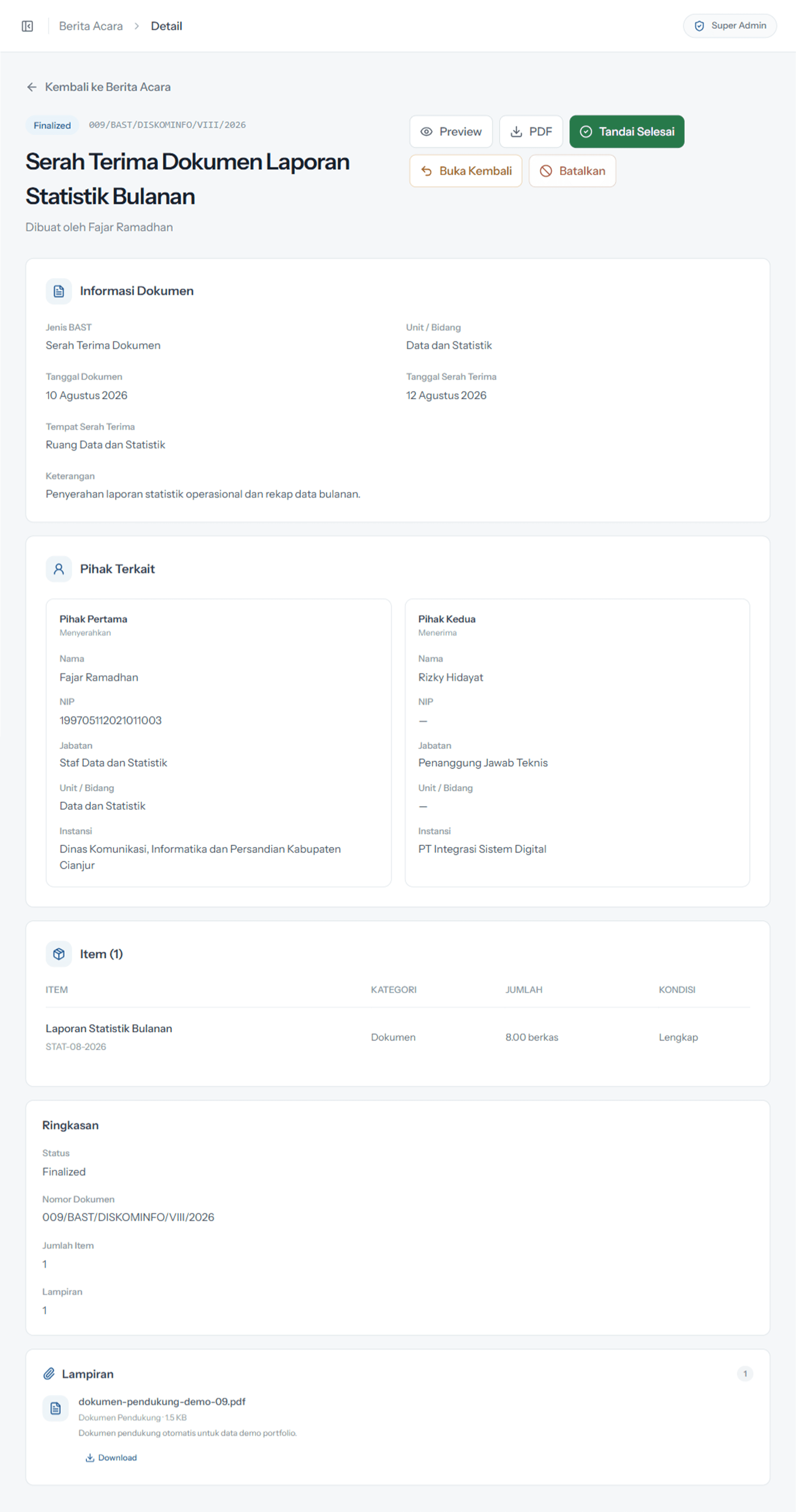Select 10 Agustus 2026 document date
796x1512 pixels.
pos(86,395)
